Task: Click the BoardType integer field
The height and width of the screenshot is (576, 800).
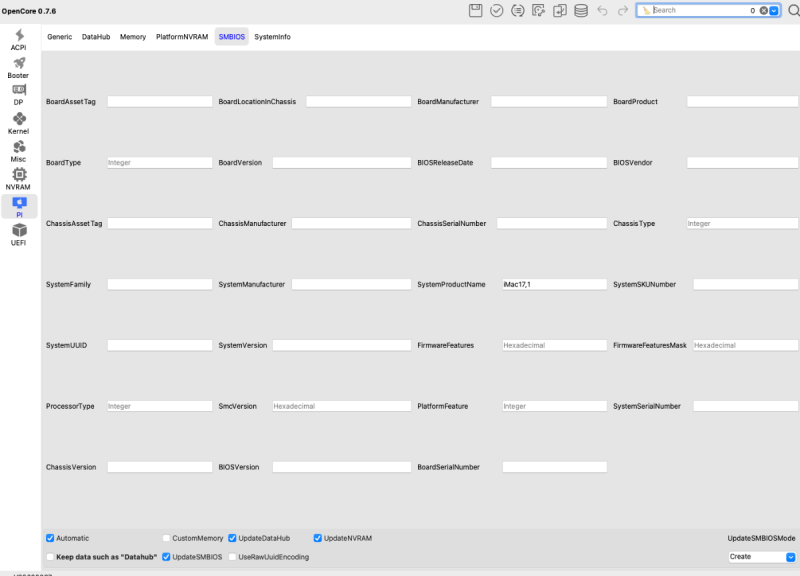Action: (160, 163)
